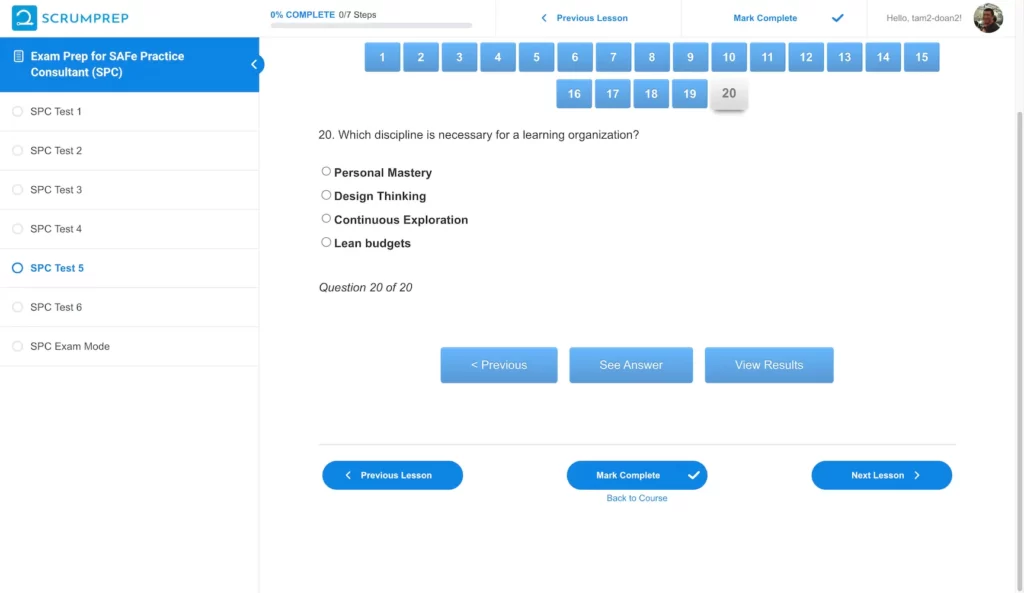Click the ScrumPrep logo icon

tap(25, 18)
